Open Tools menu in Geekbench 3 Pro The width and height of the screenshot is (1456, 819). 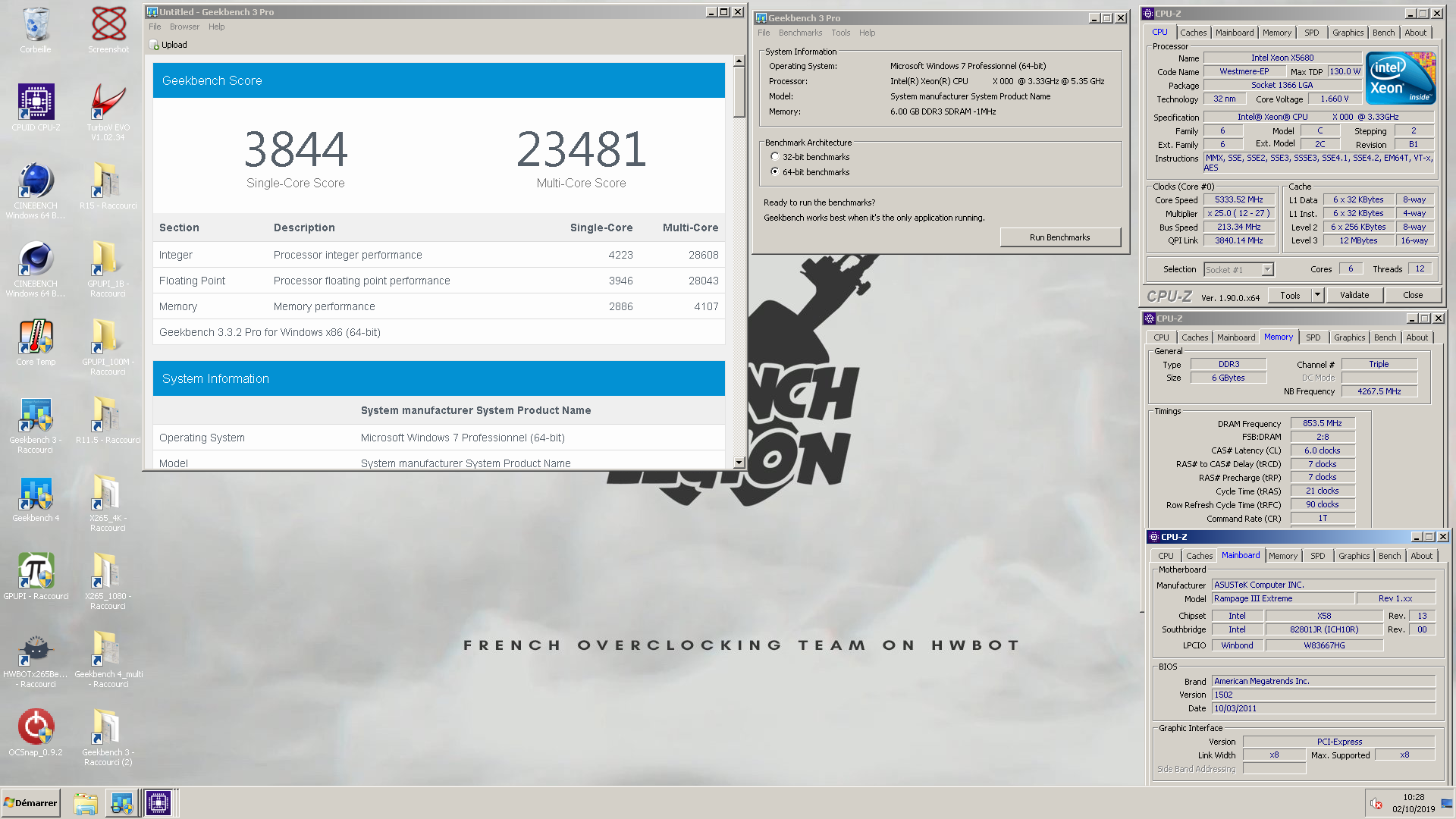click(840, 33)
